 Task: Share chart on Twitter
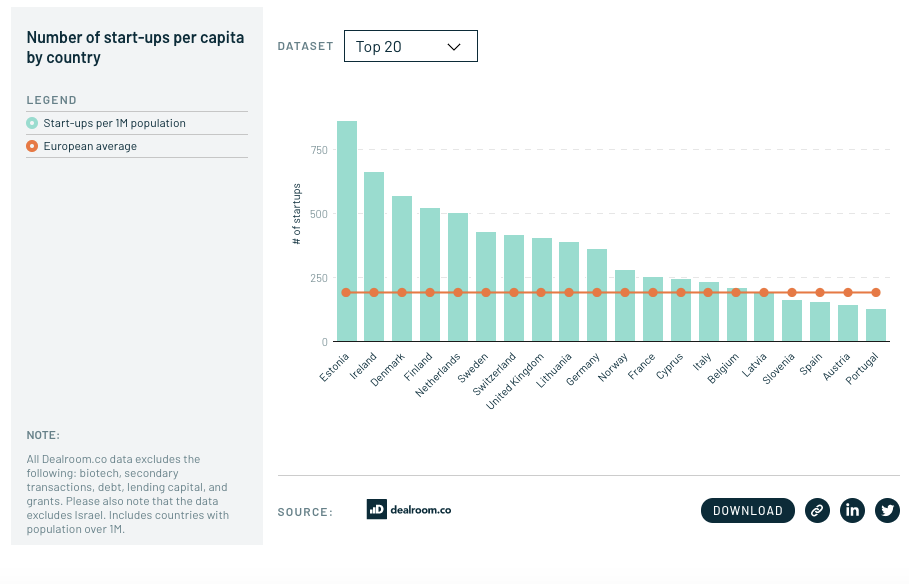pyautogui.click(x=887, y=510)
